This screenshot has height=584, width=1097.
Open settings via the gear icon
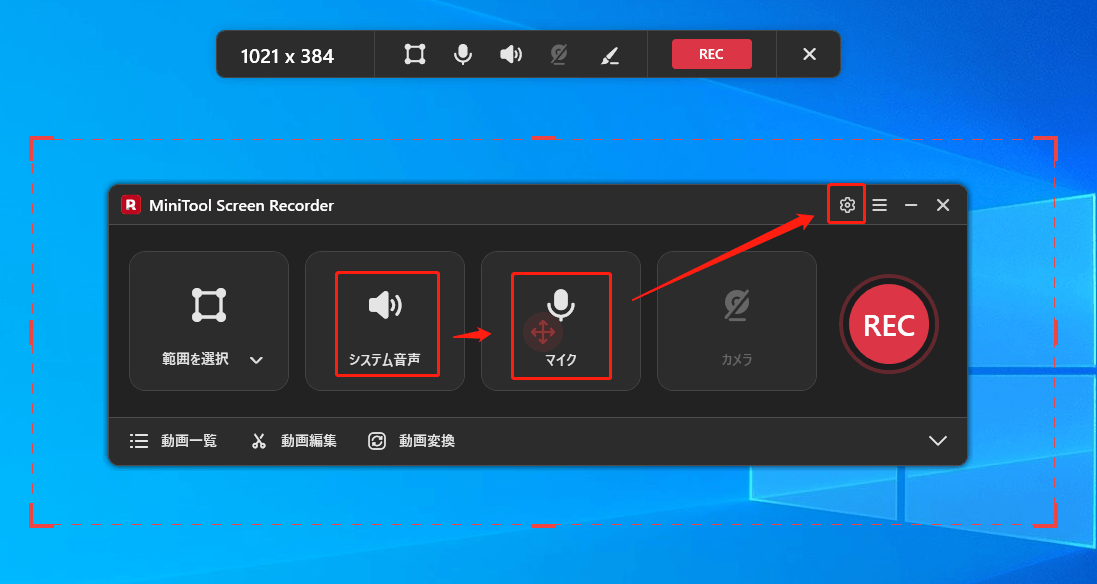coord(846,204)
